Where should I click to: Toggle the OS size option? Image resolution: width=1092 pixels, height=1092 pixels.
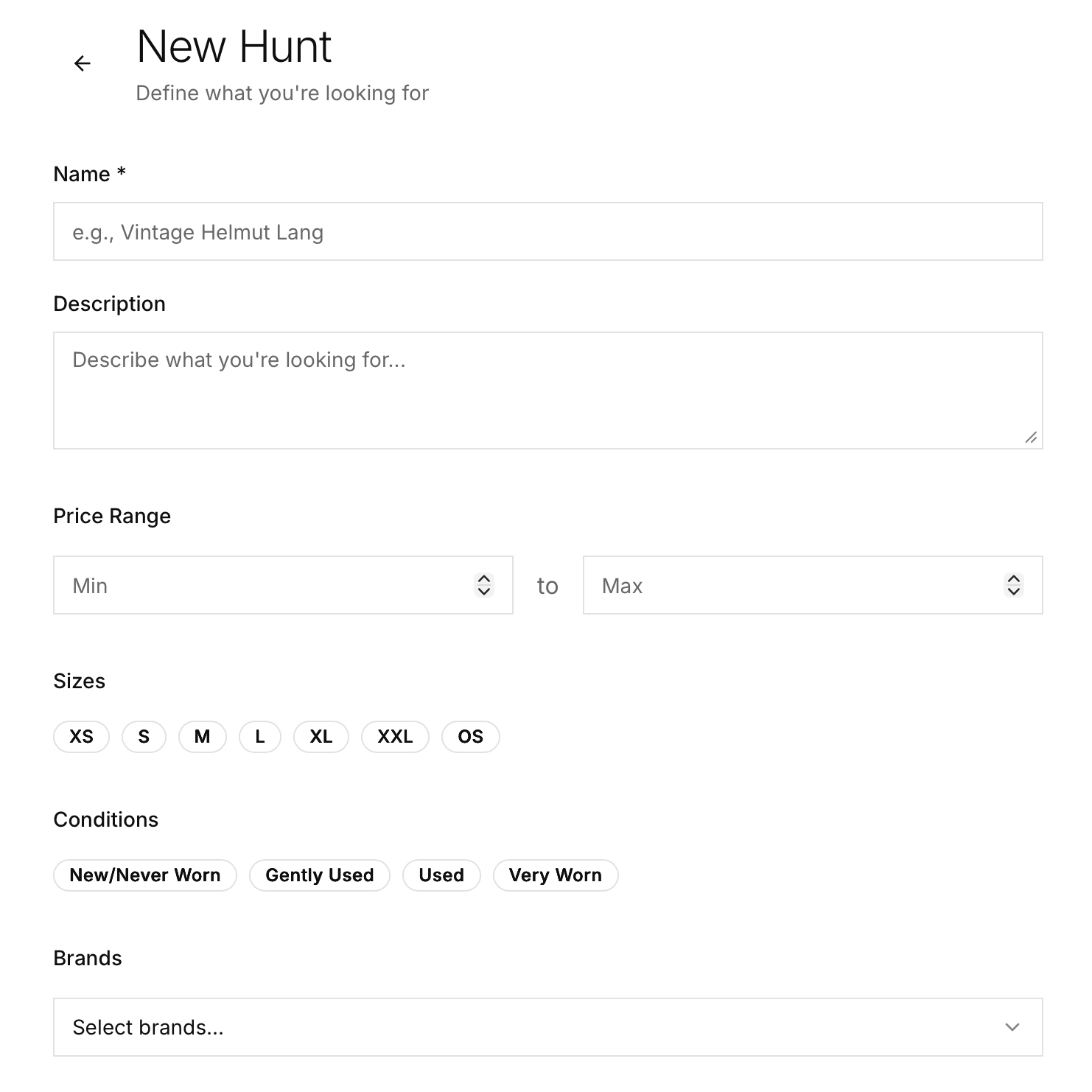(x=470, y=736)
